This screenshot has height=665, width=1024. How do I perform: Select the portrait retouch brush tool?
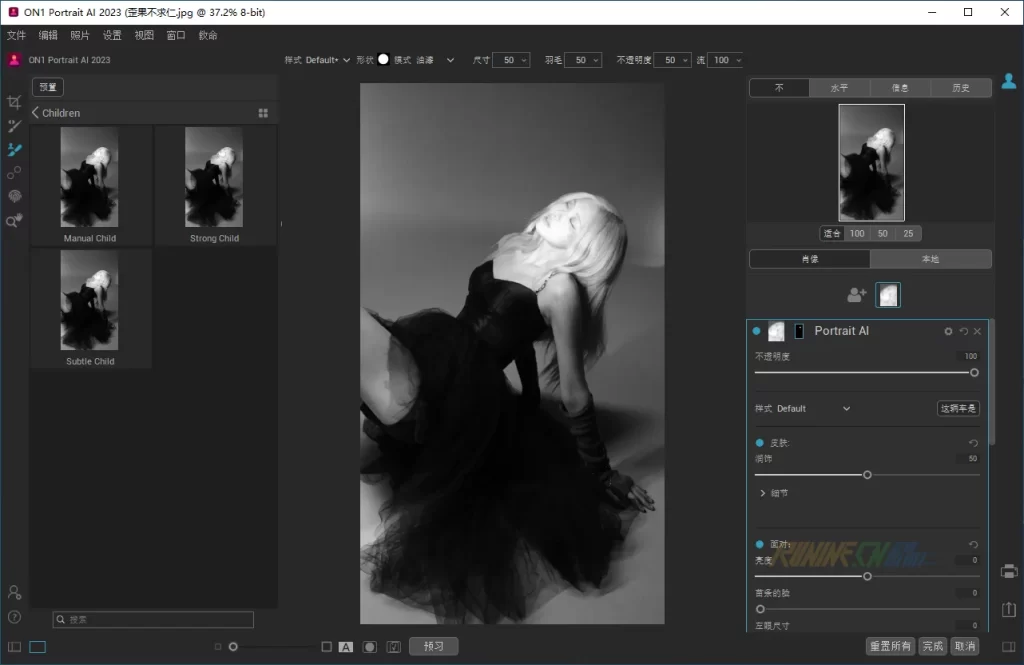[14, 150]
